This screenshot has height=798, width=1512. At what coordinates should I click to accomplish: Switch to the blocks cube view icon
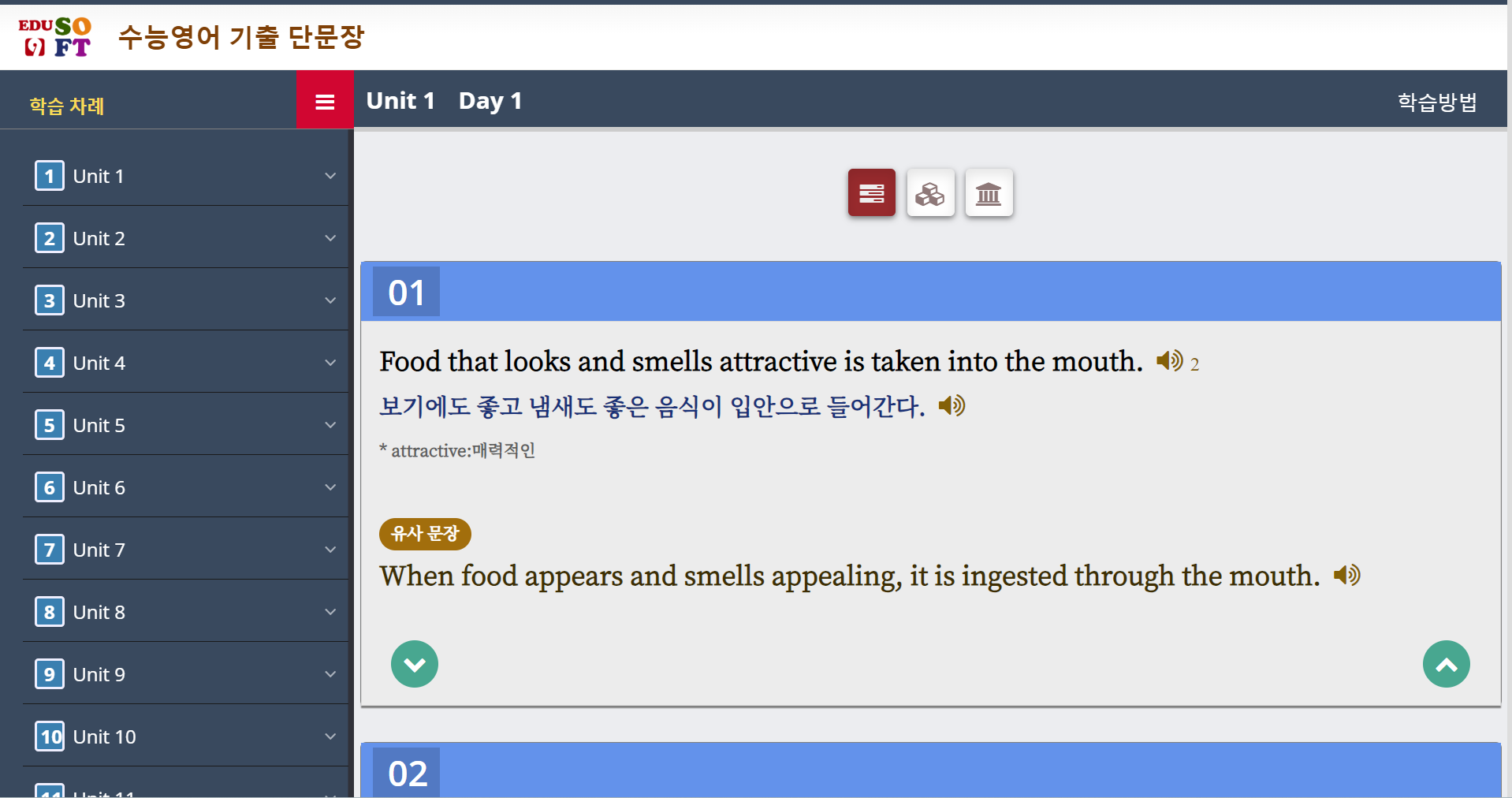click(x=930, y=192)
